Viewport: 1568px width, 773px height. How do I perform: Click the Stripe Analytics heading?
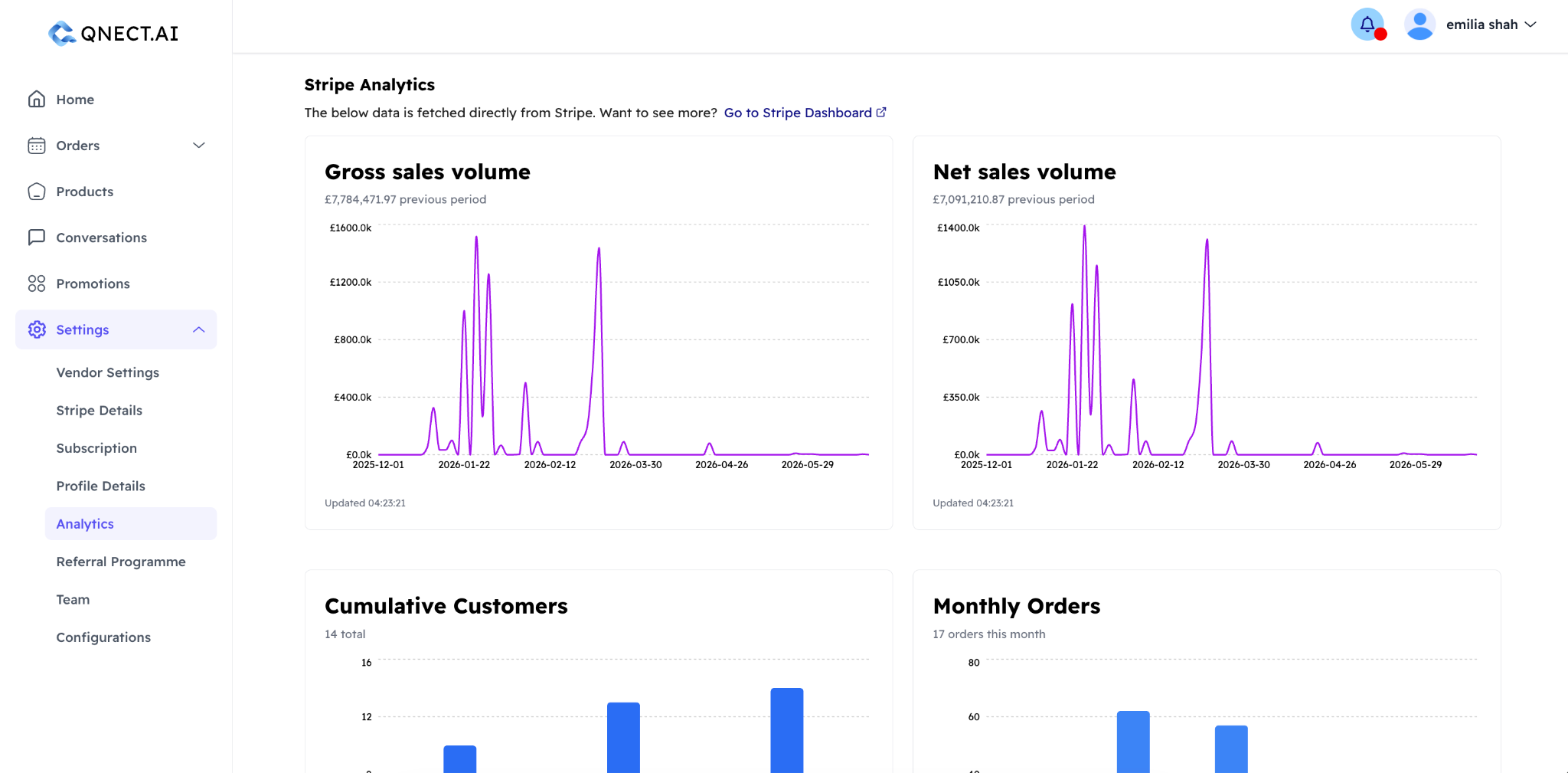(x=369, y=84)
